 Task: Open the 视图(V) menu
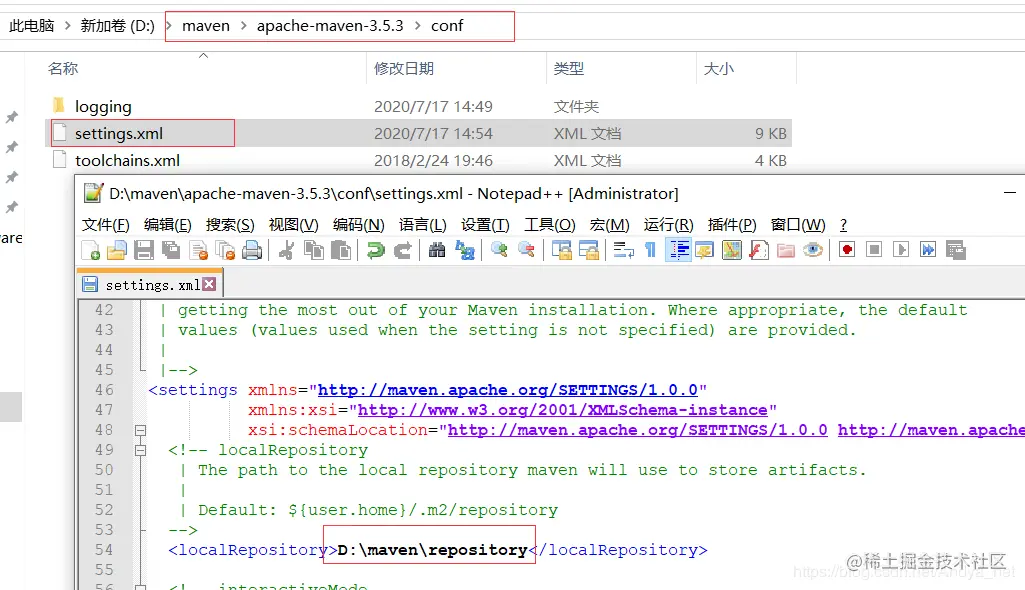(294, 225)
